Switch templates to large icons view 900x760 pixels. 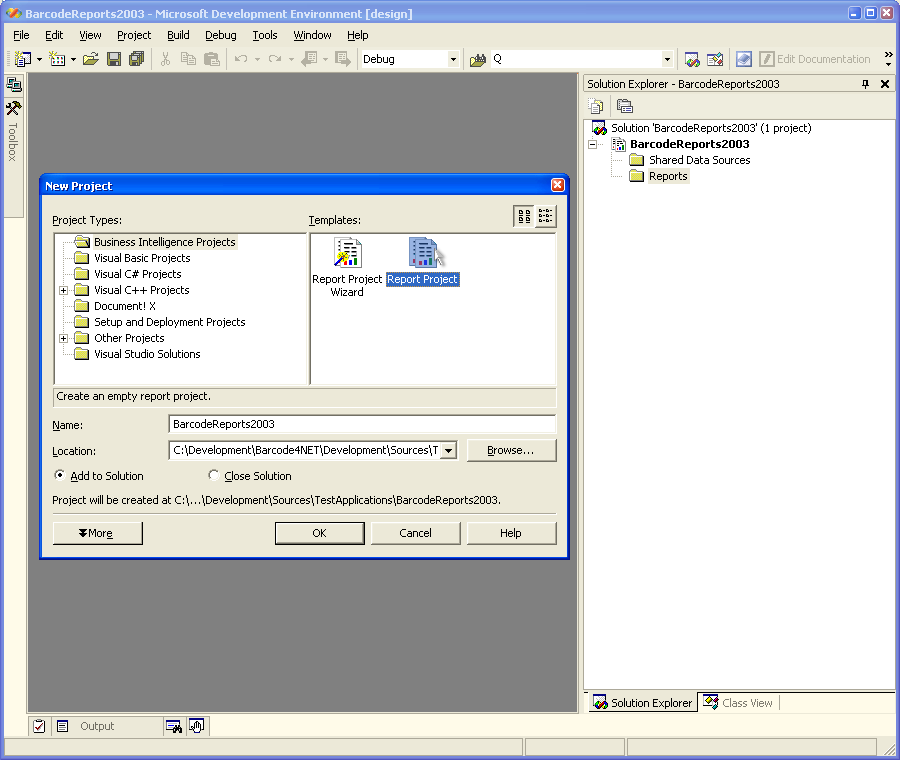click(x=524, y=216)
